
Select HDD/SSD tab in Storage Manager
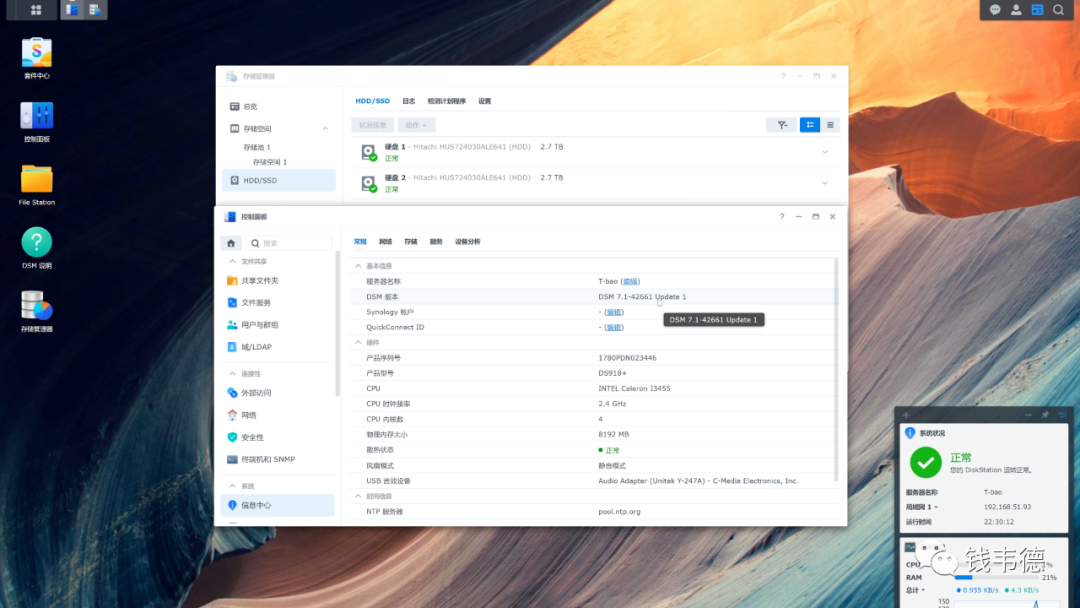[x=373, y=101]
